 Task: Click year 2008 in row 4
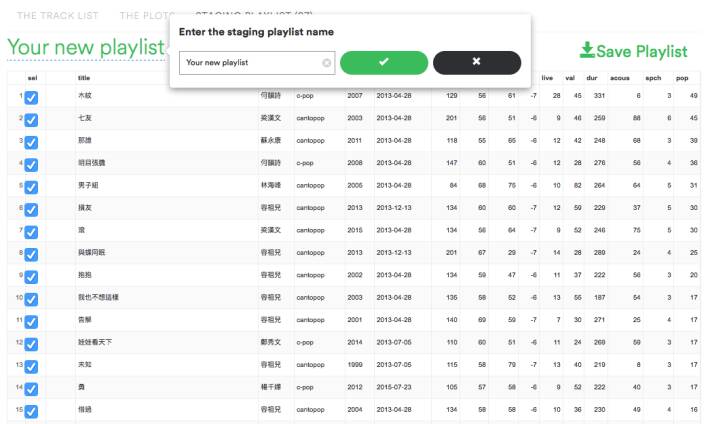click(x=355, y=163)
